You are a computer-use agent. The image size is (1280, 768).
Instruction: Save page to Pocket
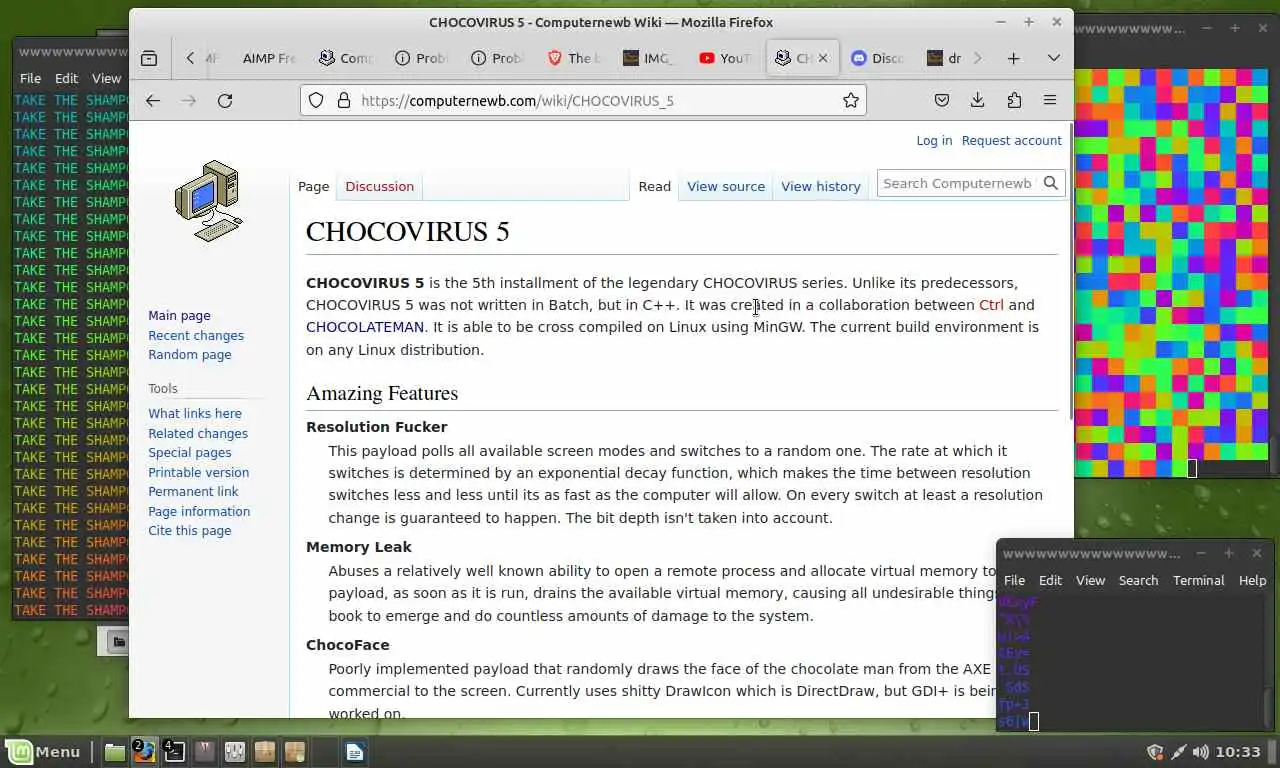(x=941, y=100)
